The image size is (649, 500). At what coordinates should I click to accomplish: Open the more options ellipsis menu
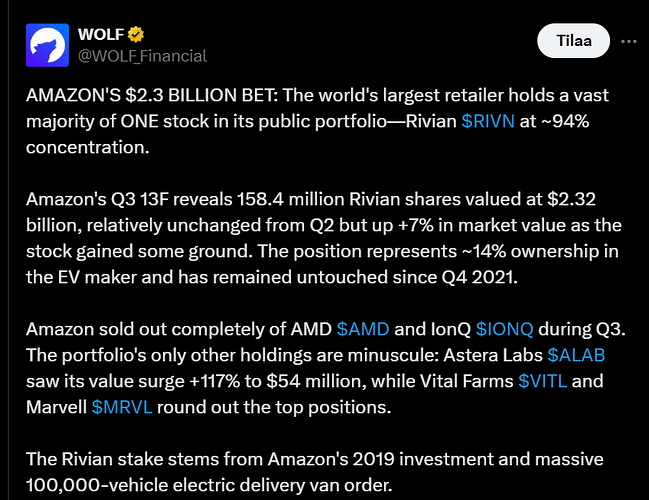(x=629, y=41)
